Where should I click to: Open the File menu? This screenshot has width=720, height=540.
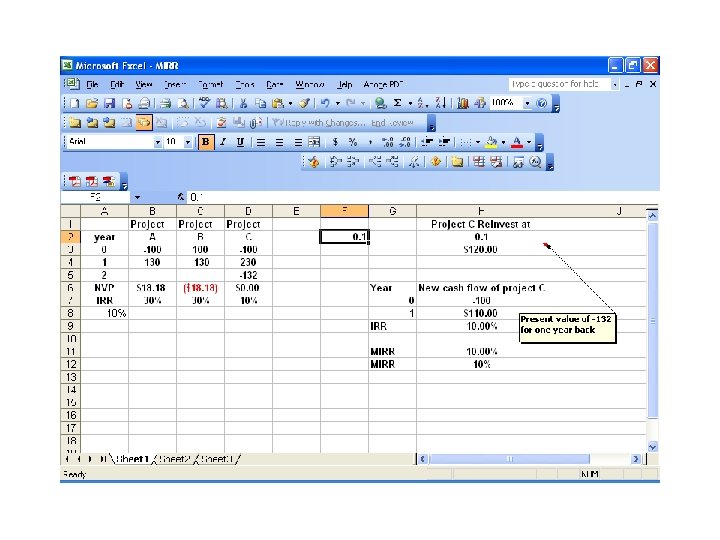click(x=92, y=84)
